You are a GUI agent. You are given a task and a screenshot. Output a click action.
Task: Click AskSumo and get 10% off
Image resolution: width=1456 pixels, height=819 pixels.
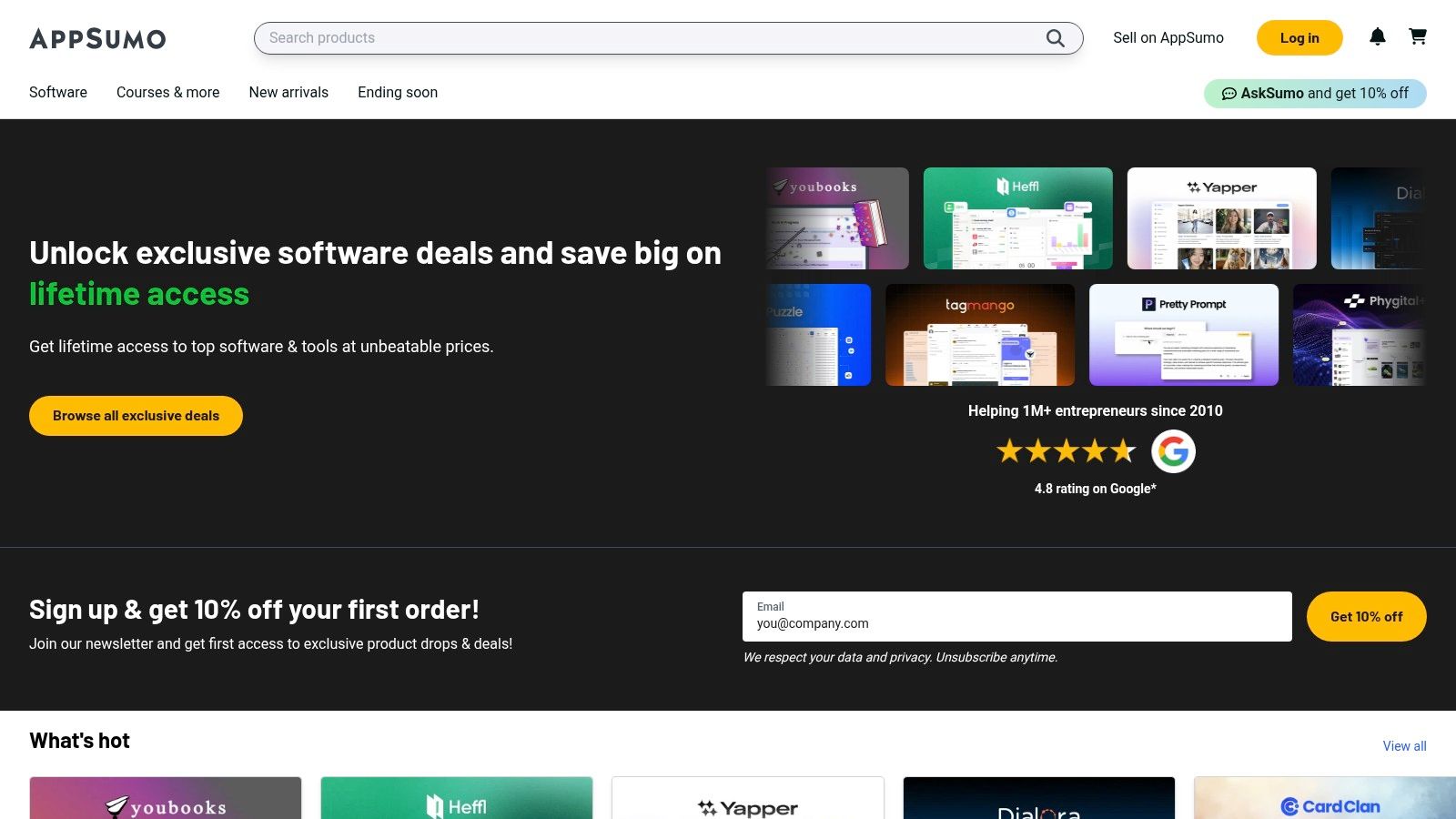[x=1315, y=93]
